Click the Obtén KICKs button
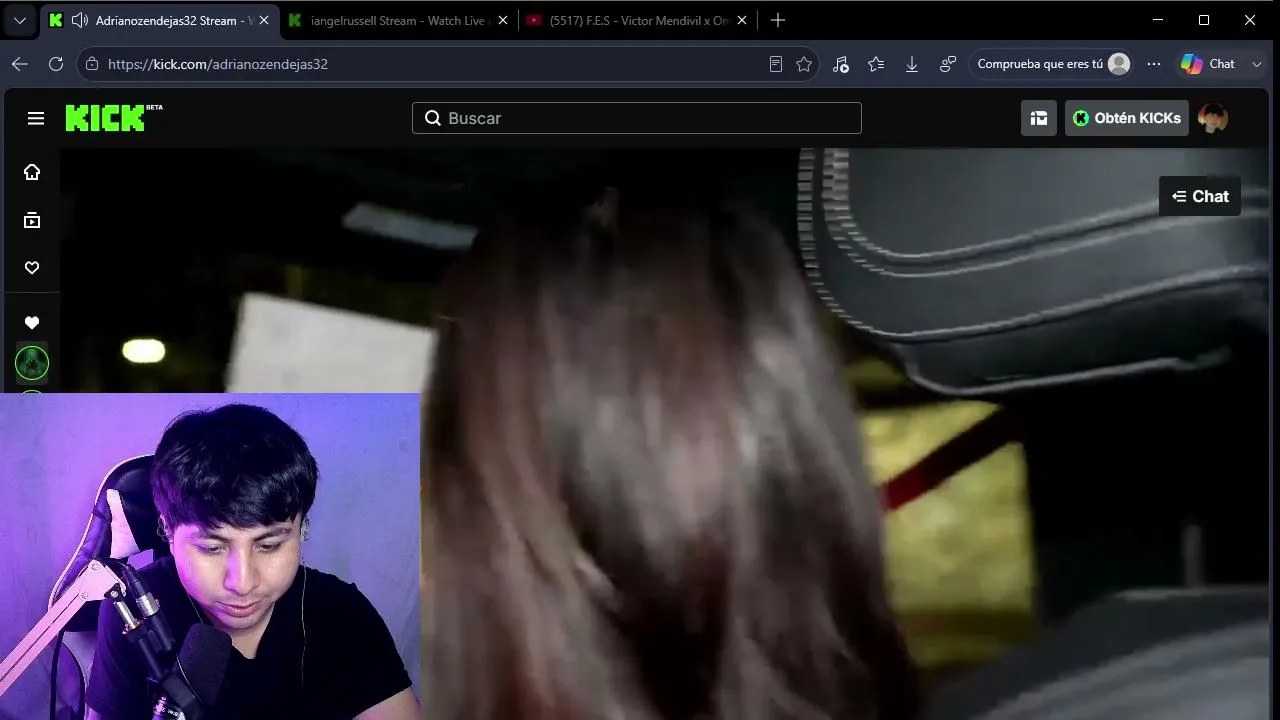 coord(1126,118)
